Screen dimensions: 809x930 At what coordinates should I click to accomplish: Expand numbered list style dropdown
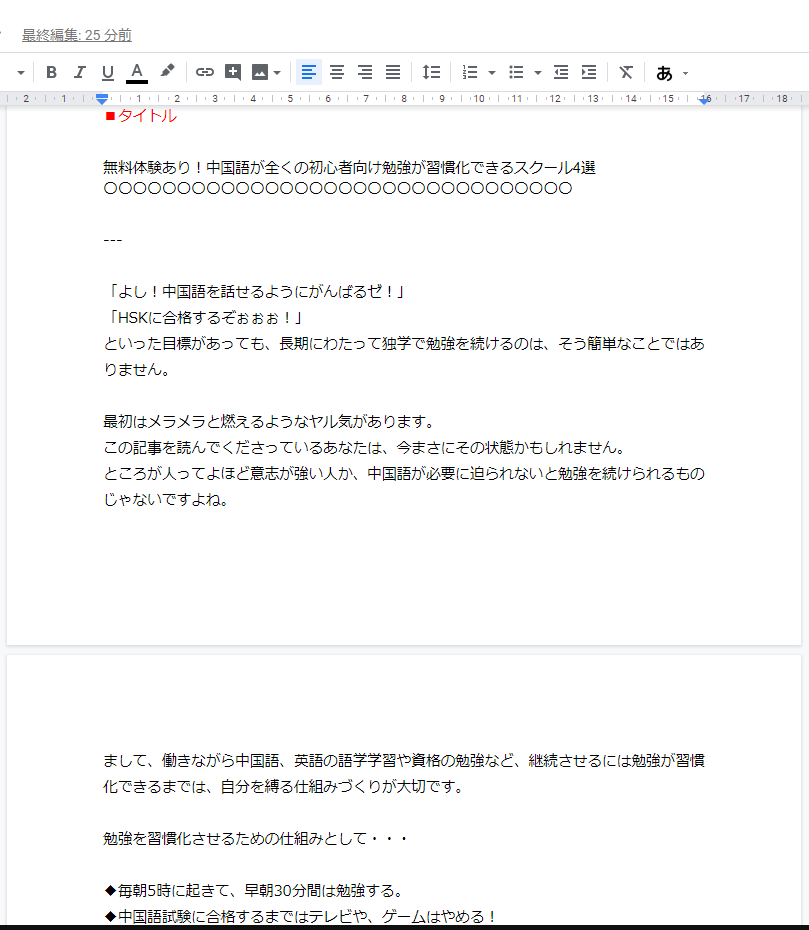pos(492,73)
